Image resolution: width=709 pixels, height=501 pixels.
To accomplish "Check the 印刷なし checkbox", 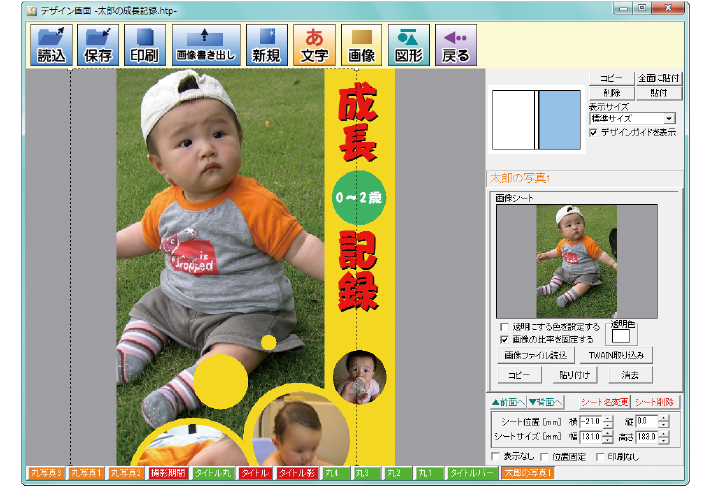I will [x=600, y=456].
